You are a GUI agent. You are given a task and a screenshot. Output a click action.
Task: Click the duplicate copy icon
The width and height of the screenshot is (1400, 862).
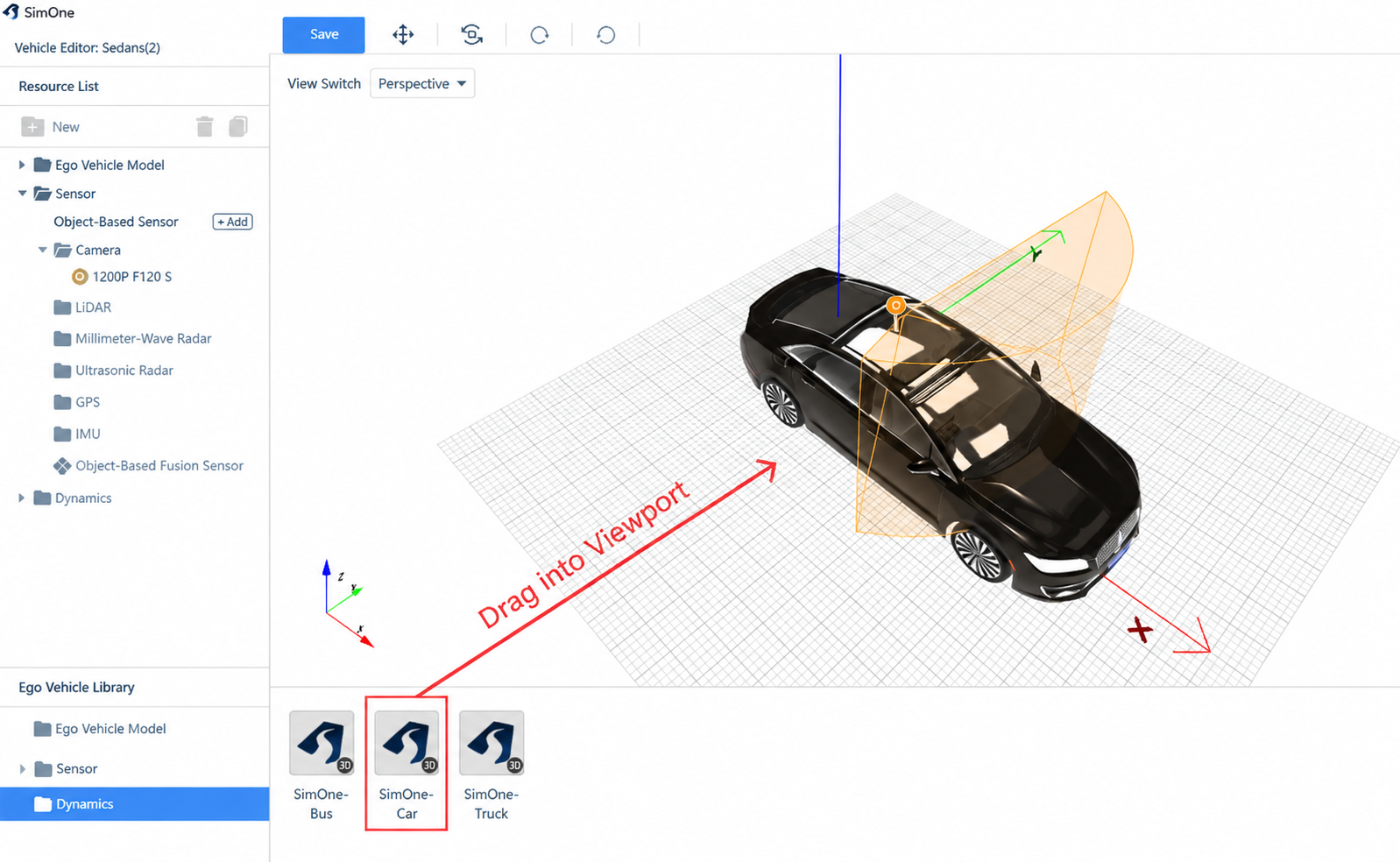tap(238, 127)
